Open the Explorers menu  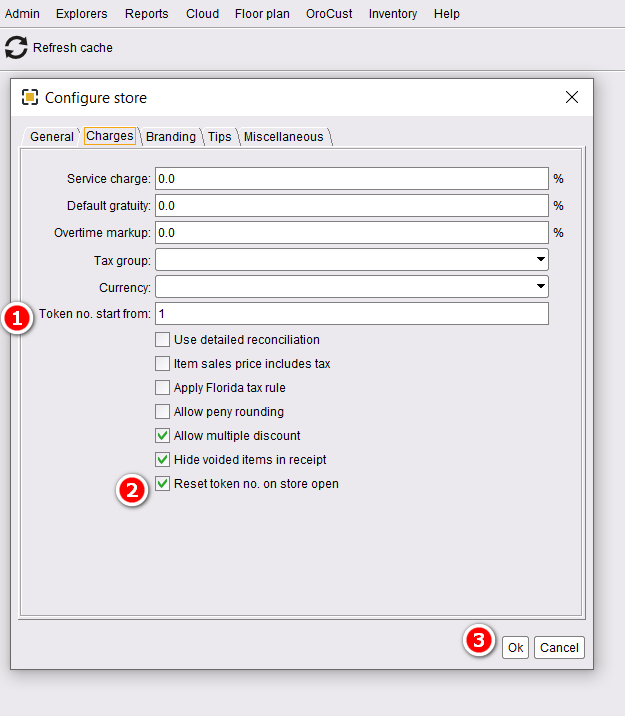tap(81, 14)
